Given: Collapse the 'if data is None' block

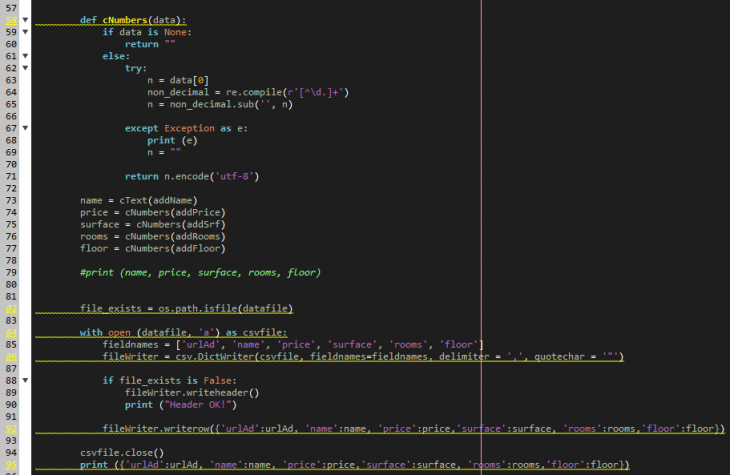Looking at the screenshot, I should point(25,32).
